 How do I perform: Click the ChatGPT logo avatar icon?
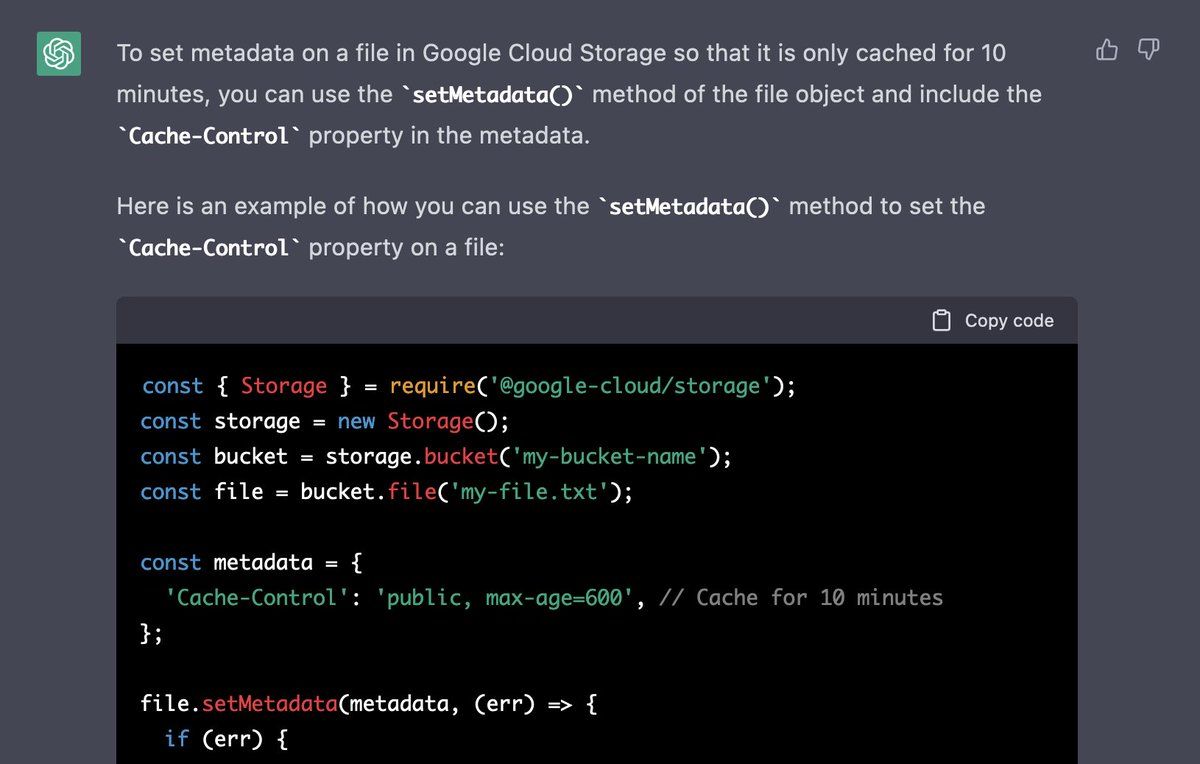click(59, 53)
